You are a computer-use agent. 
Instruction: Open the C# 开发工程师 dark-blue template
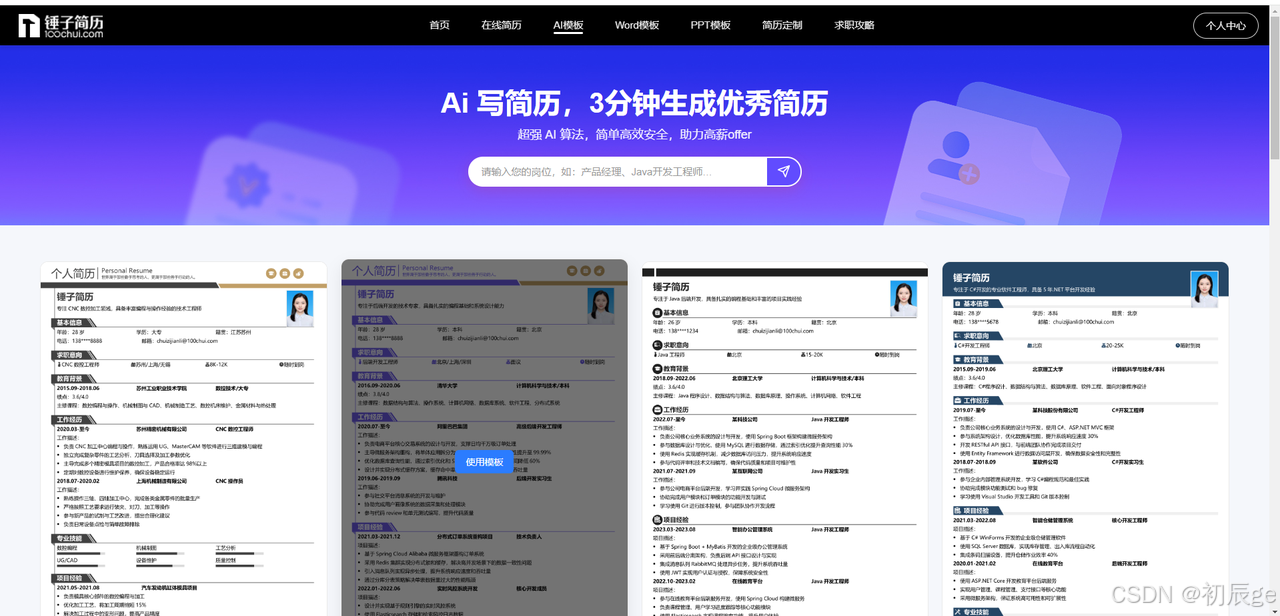pos(1085,438)
